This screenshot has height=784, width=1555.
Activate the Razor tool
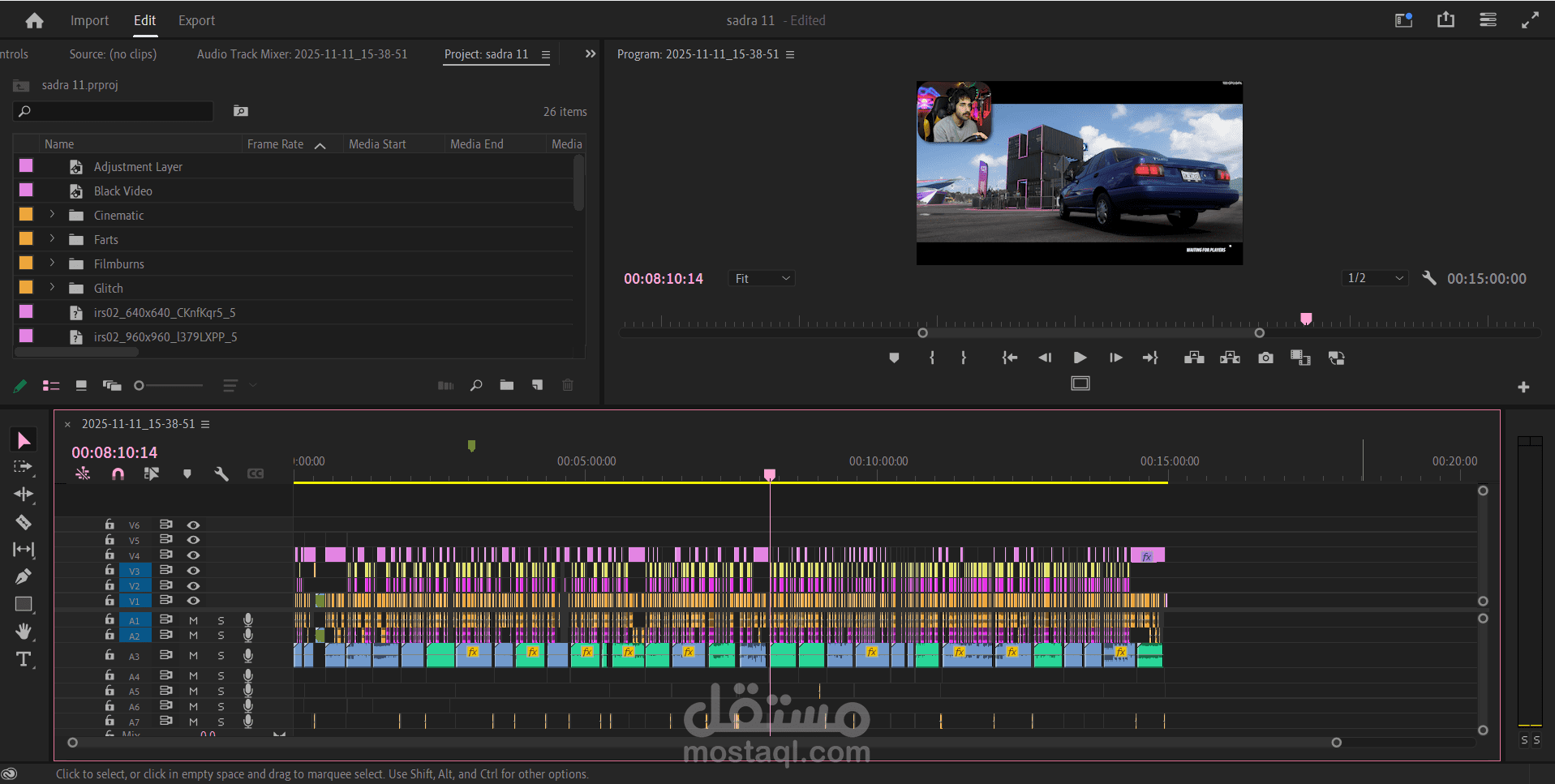(24, 522)
